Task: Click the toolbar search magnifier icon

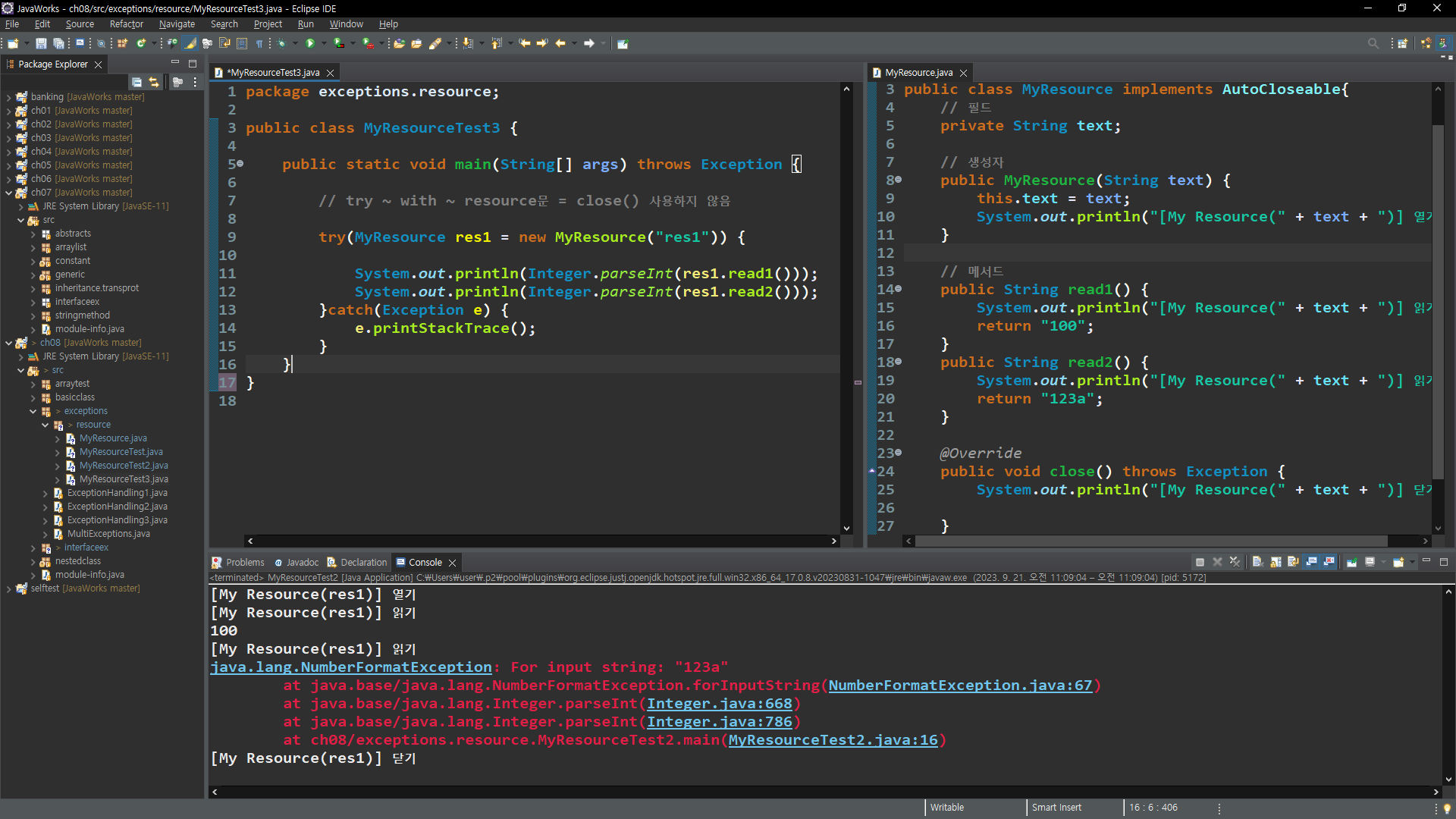Action: [x=1373, y=43]
